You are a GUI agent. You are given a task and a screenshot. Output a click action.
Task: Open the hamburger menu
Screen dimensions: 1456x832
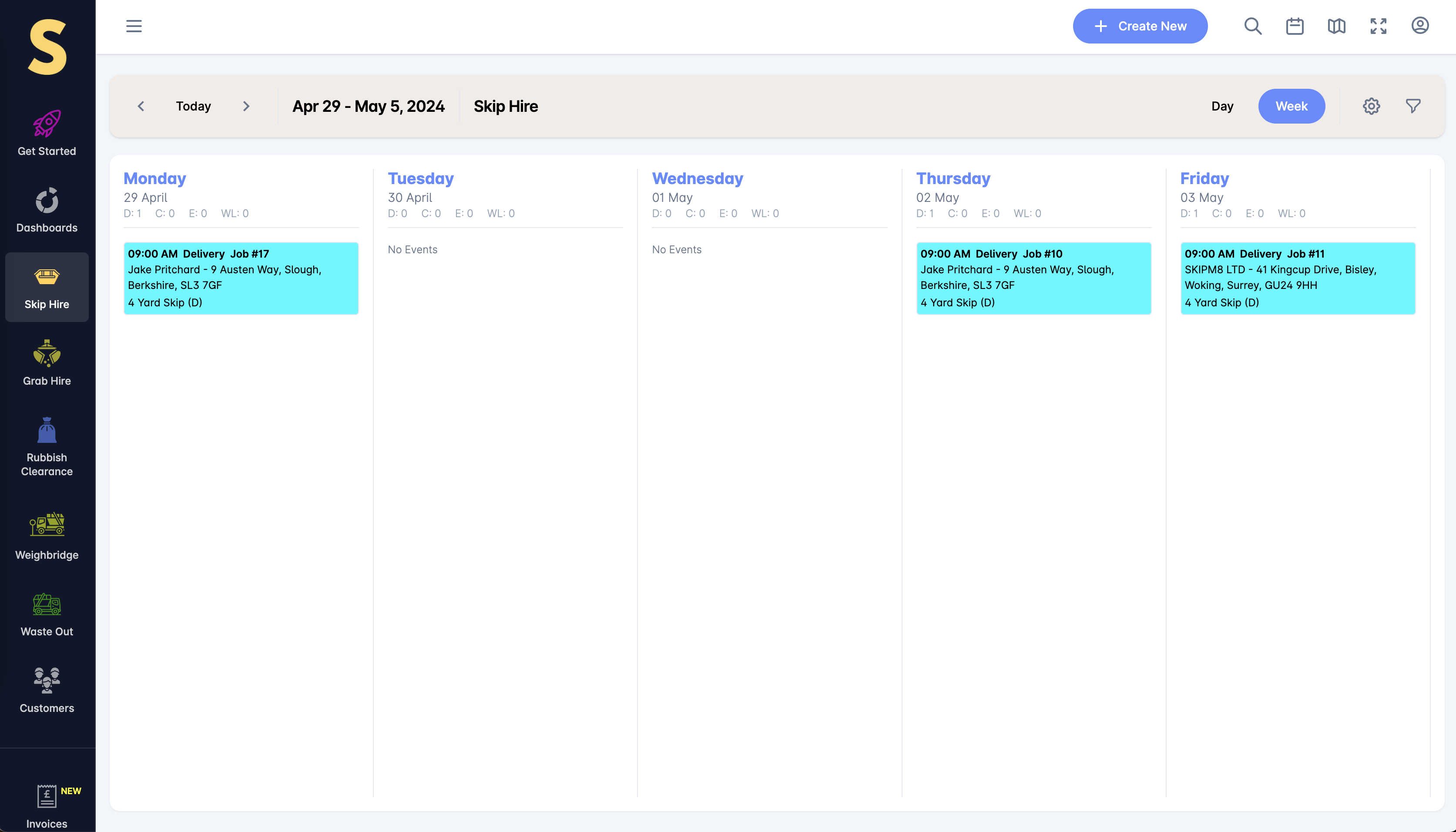point(134,26)
